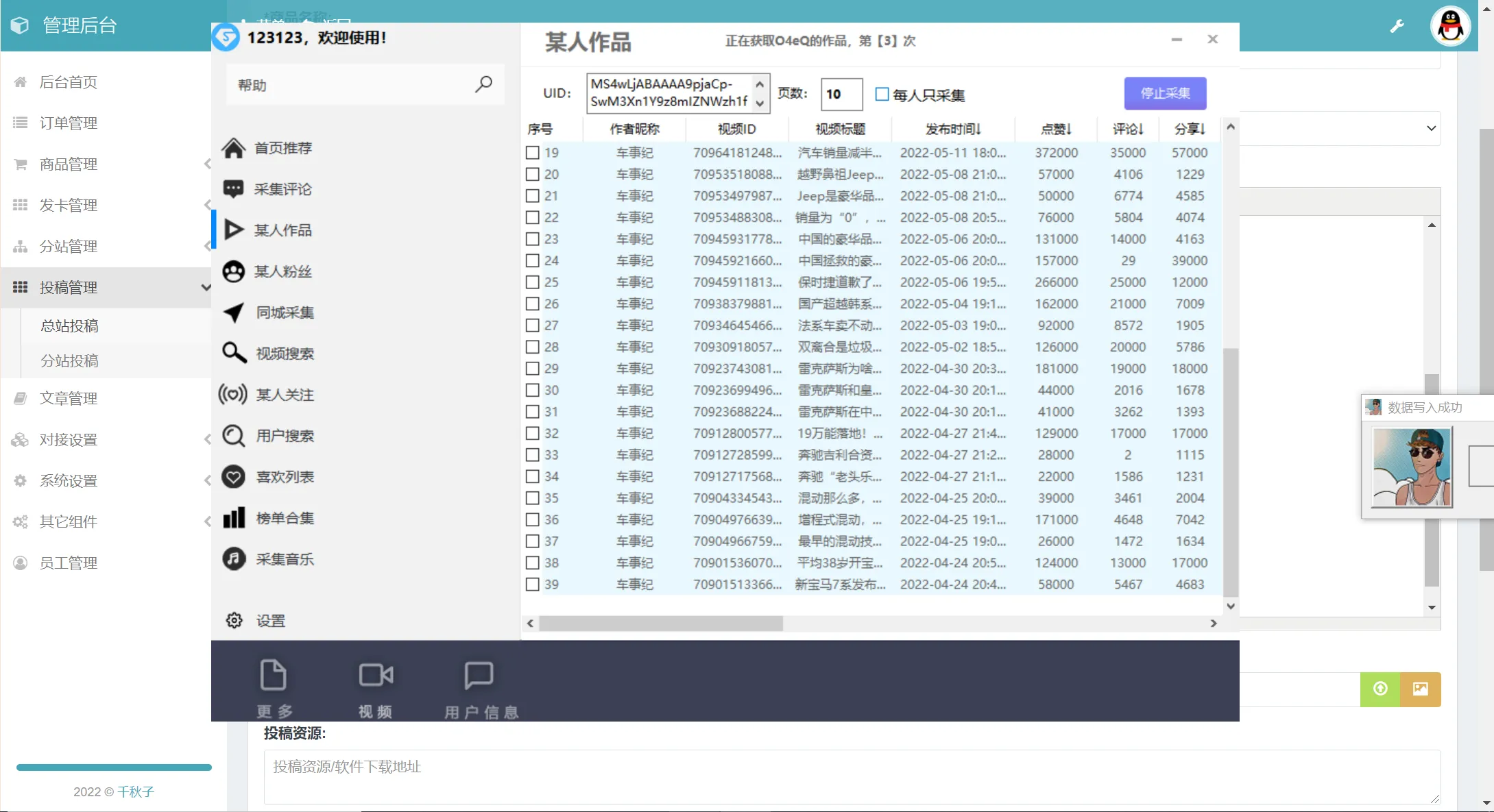
Task: Click the 千秋子 footer link
Action: click(x=136, y=791)
